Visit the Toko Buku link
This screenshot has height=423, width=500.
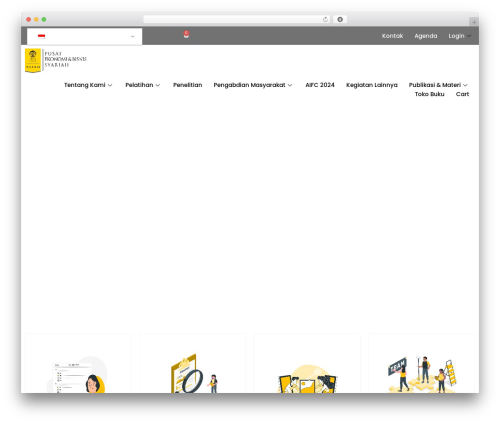(429, 94)
